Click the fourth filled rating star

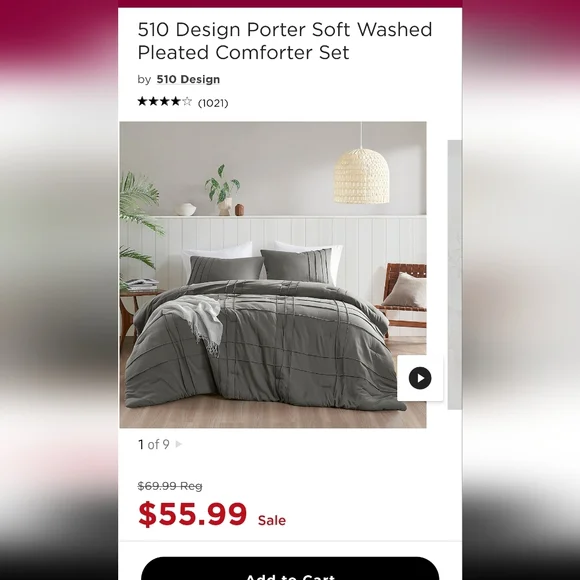tap(176, 101)
